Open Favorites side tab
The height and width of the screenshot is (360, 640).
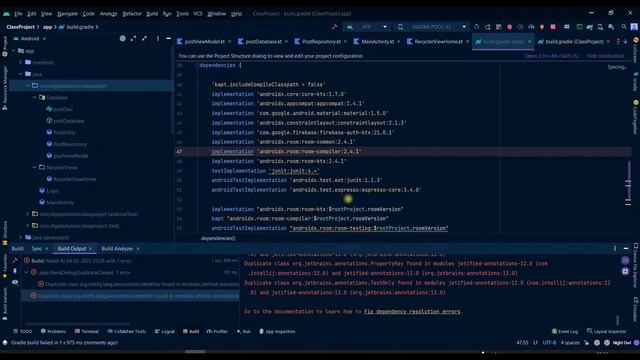(x=5, y=266)
